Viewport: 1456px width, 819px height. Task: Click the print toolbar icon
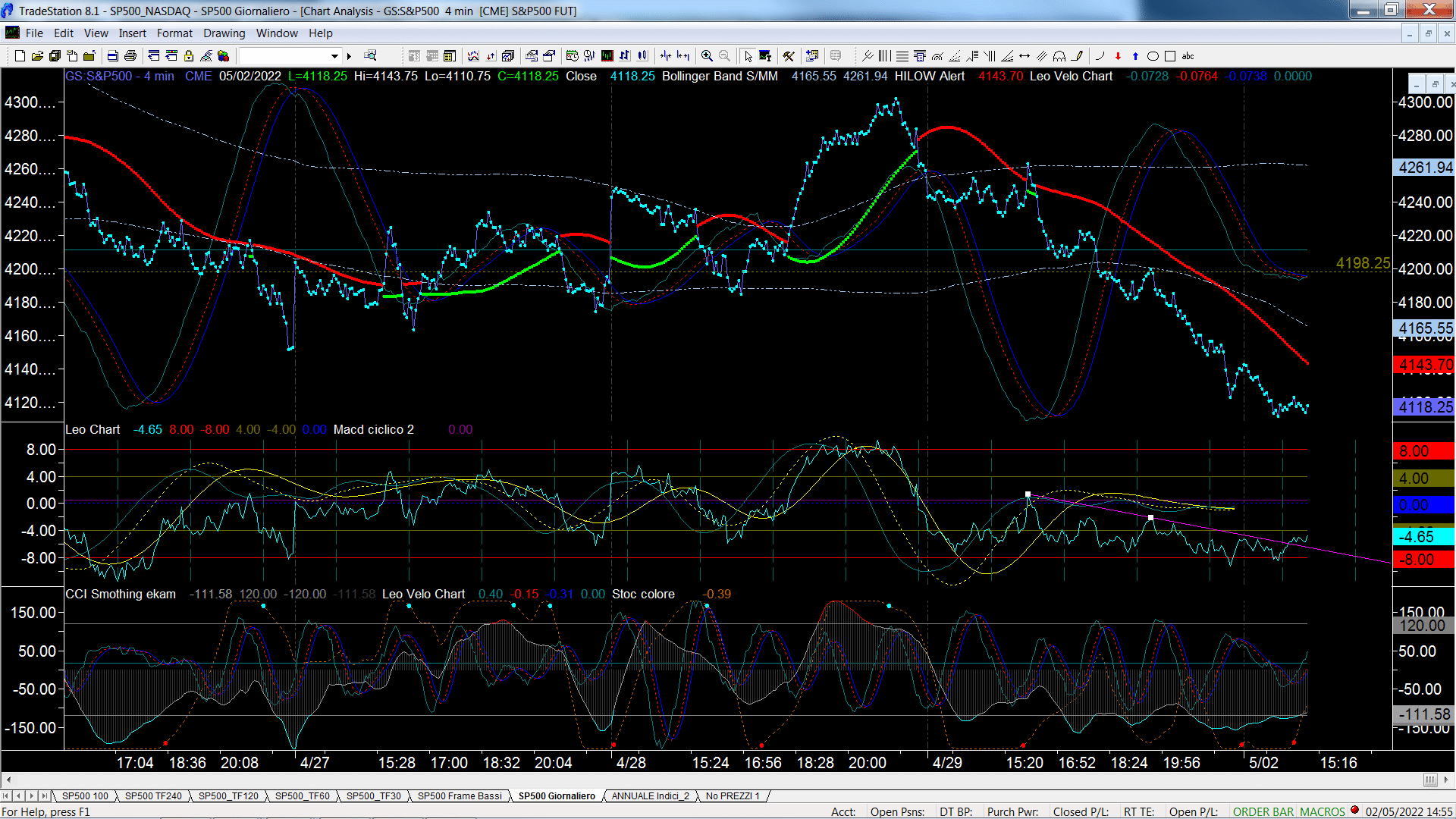tap(130, 56)
